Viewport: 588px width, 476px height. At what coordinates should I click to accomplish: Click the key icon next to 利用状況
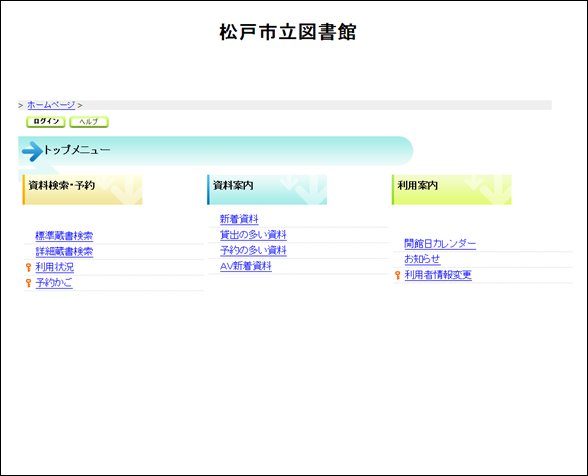tap(28, 267)
